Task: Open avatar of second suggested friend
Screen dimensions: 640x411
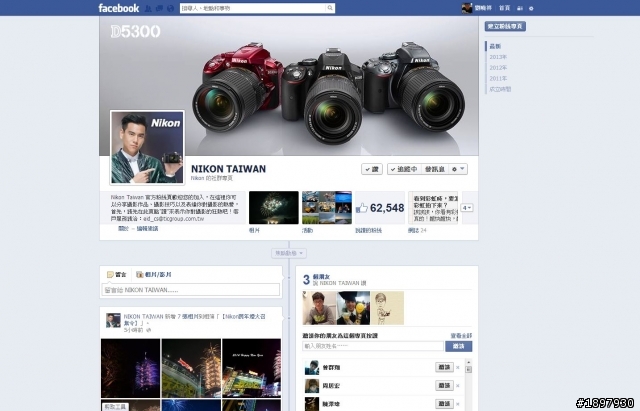Action: pyautogui.click(x=312, y=386)
